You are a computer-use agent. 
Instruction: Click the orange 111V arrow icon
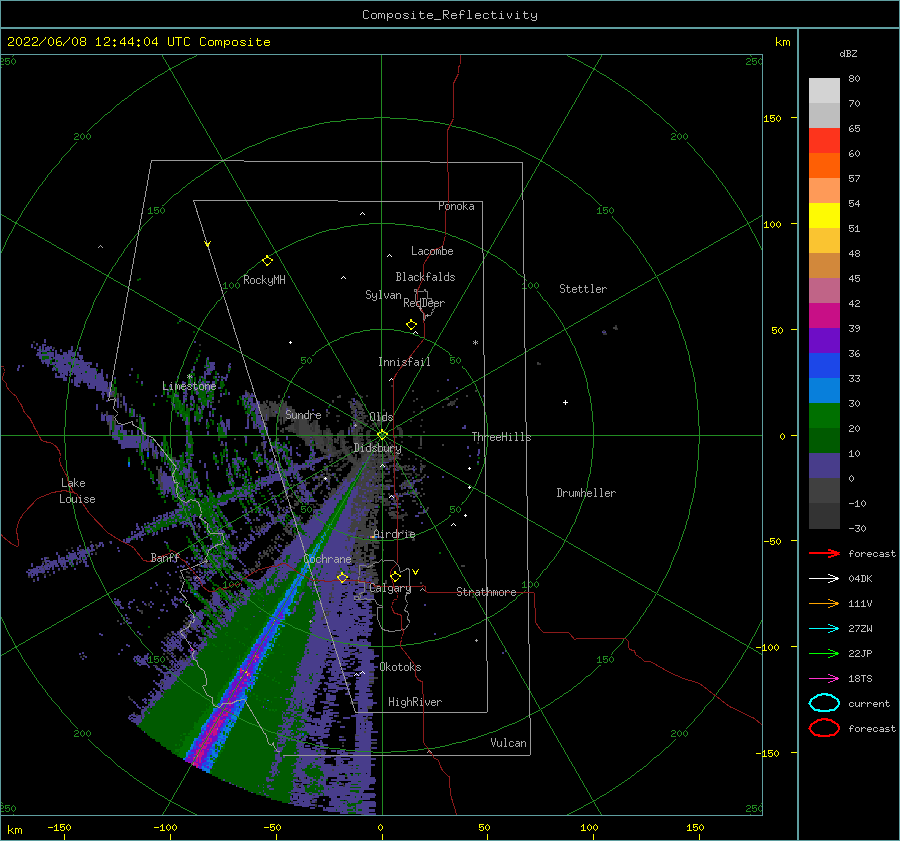tap(824, 603)
